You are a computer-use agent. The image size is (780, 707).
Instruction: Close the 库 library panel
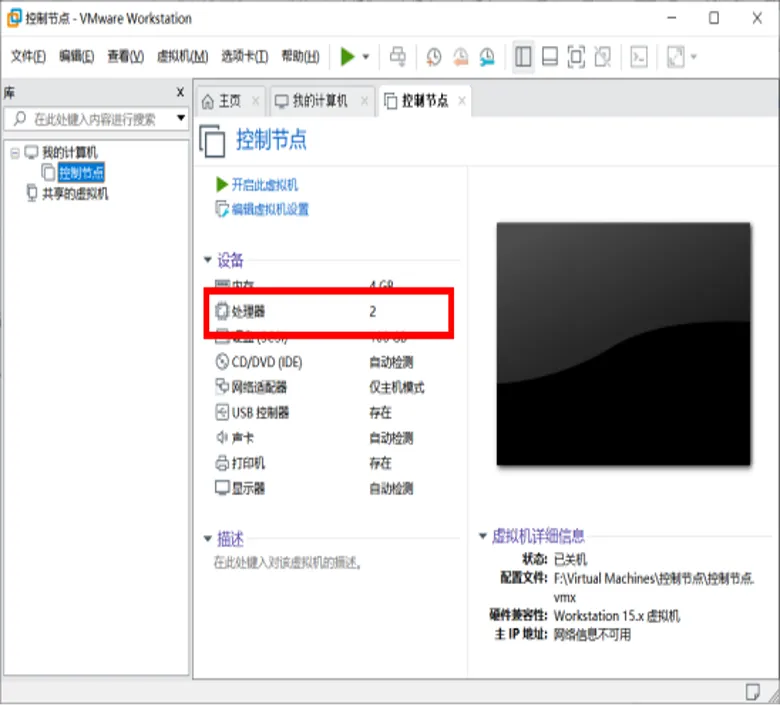[x=180, y=93]
